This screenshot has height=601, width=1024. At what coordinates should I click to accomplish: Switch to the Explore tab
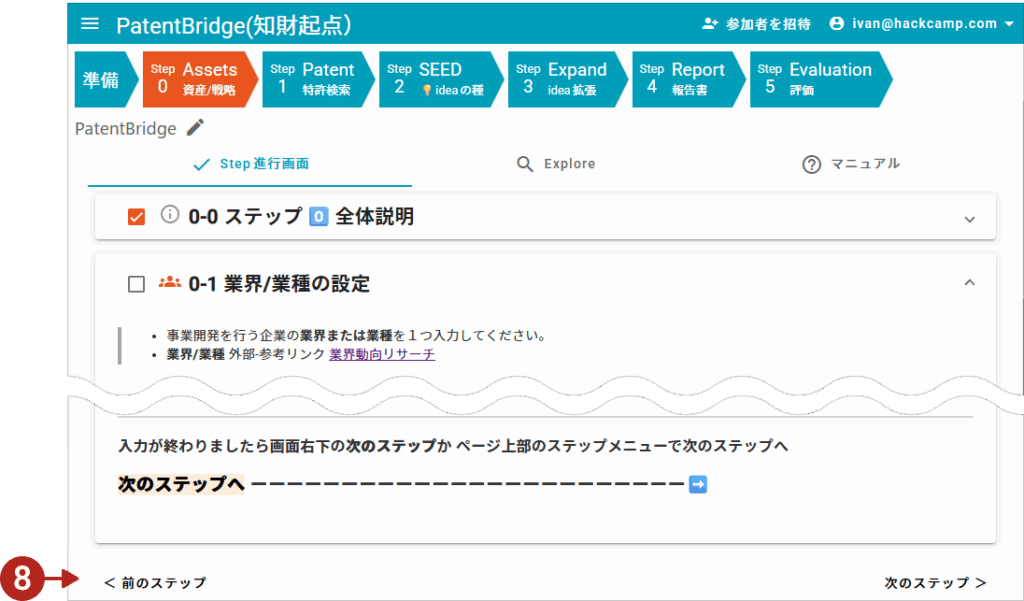[556, 164]
